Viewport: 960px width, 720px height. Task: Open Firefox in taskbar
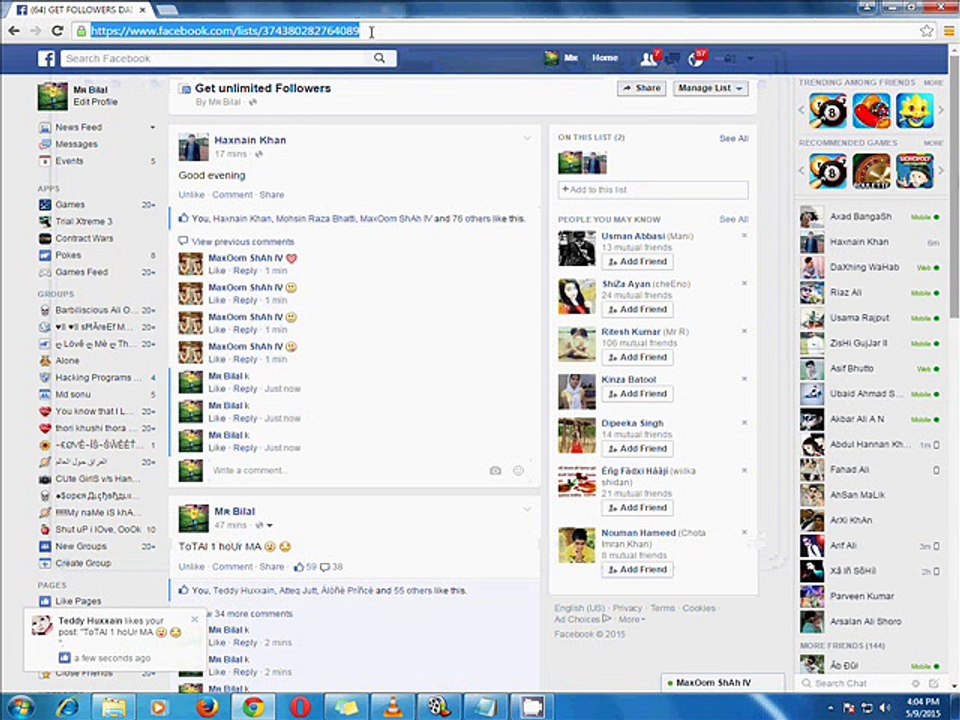(207, 707)
